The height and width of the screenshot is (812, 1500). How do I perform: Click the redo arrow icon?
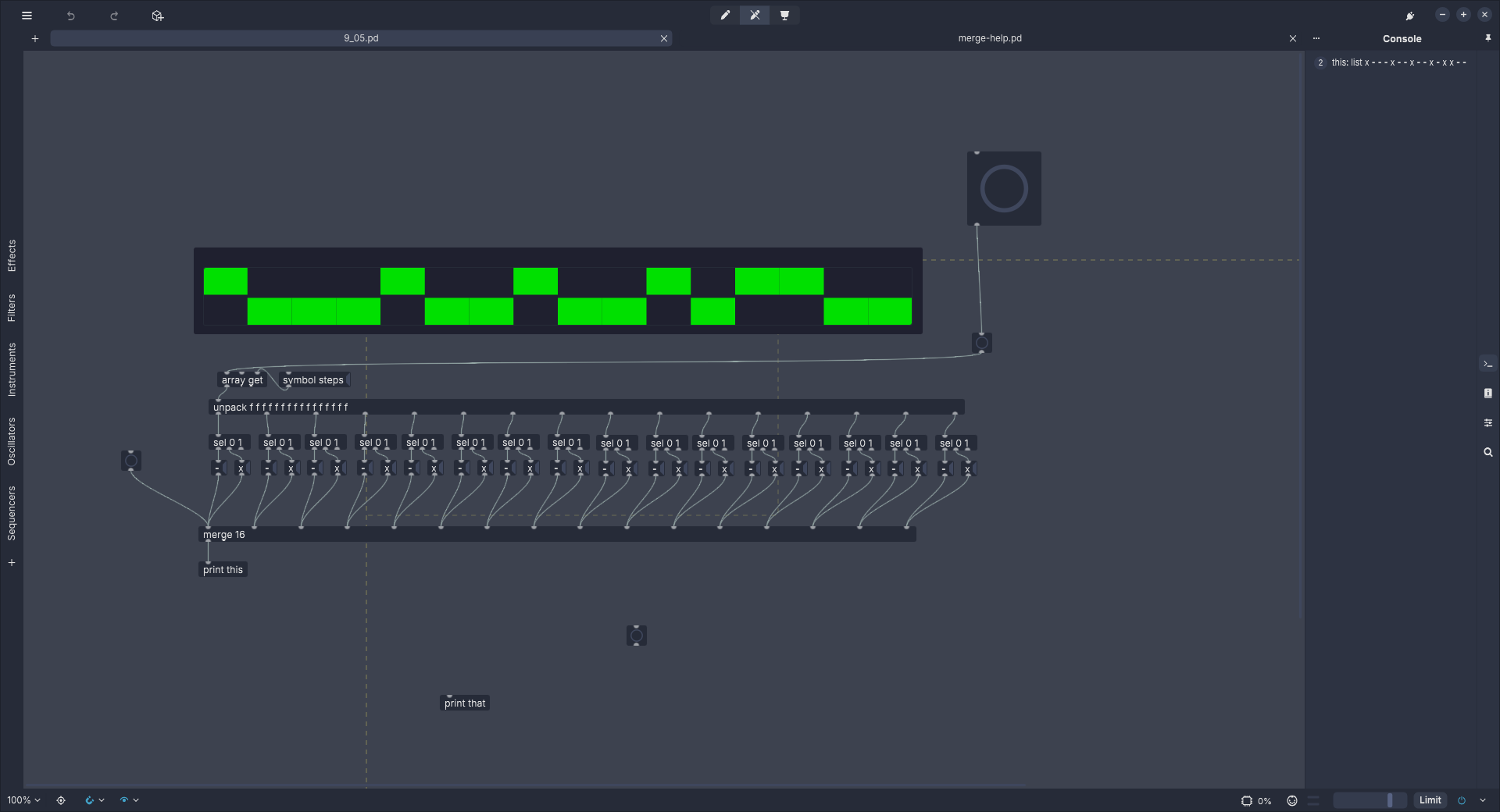coord(114,16)
